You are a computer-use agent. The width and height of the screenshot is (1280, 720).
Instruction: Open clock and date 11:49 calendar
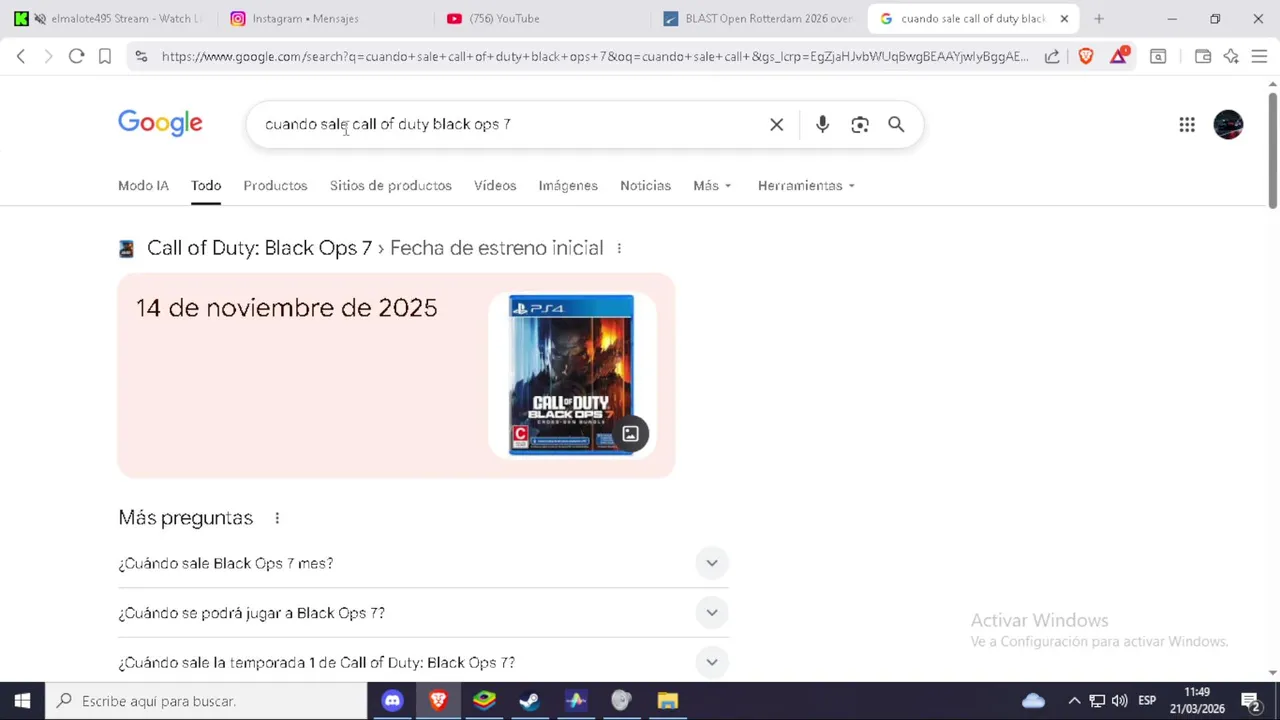(1198, 701)
